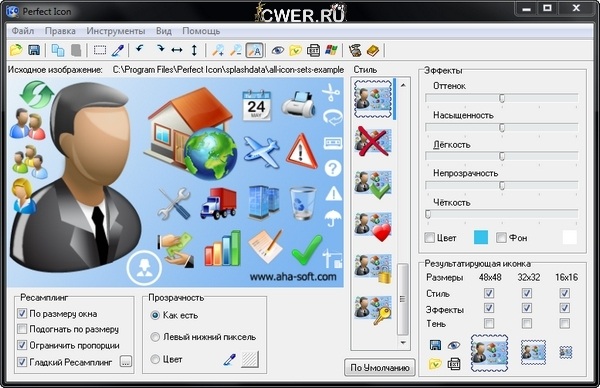Screen dimensions: 600x388
Task: Click the Windows flag toolbar icon
Action: click(x=331, y=50)
